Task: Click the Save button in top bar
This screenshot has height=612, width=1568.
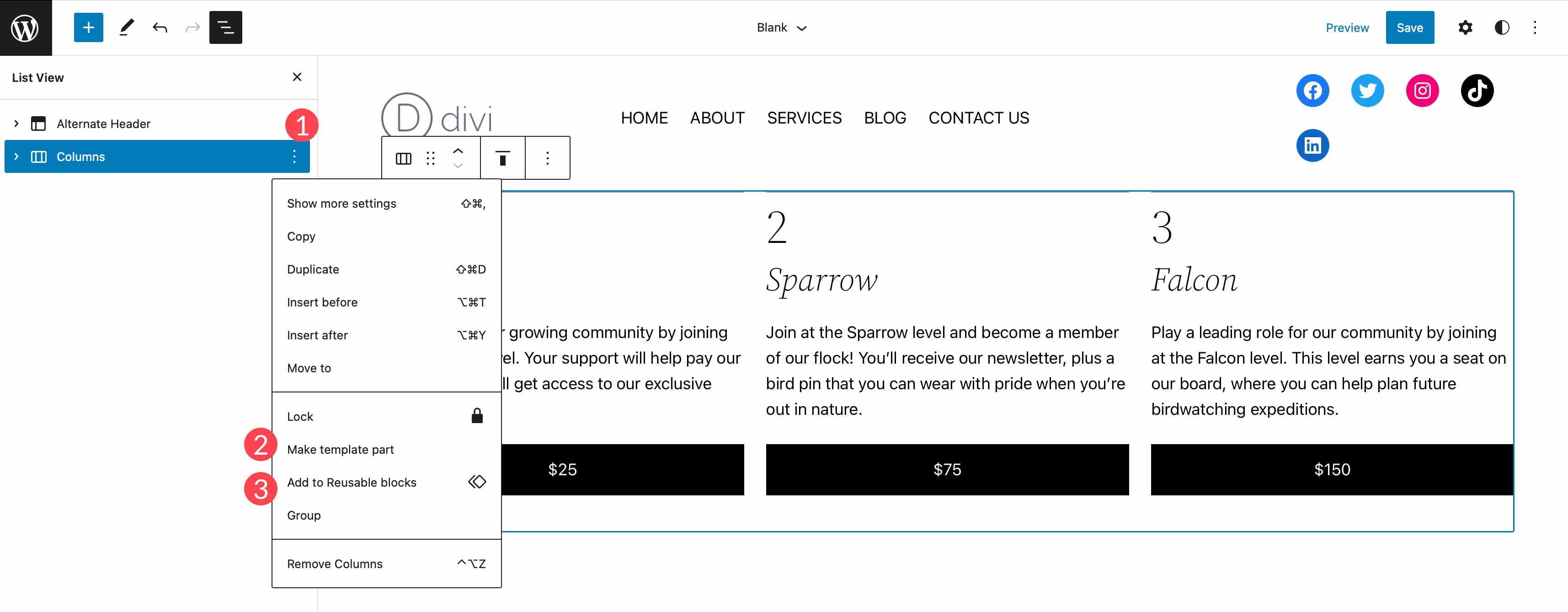Action: (1409, 27)
